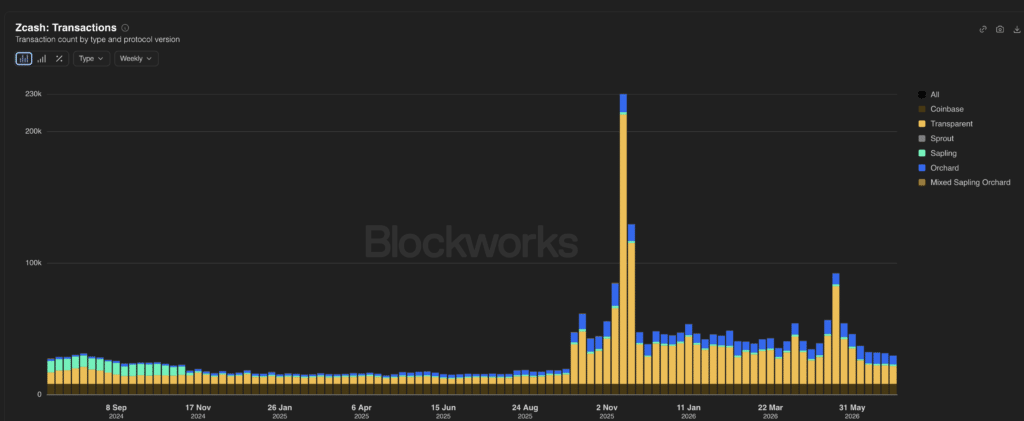Click the '11 Jan 2026' x-axis label
1024x421 pixels.
pyautogui.click(x=688, y=411)
